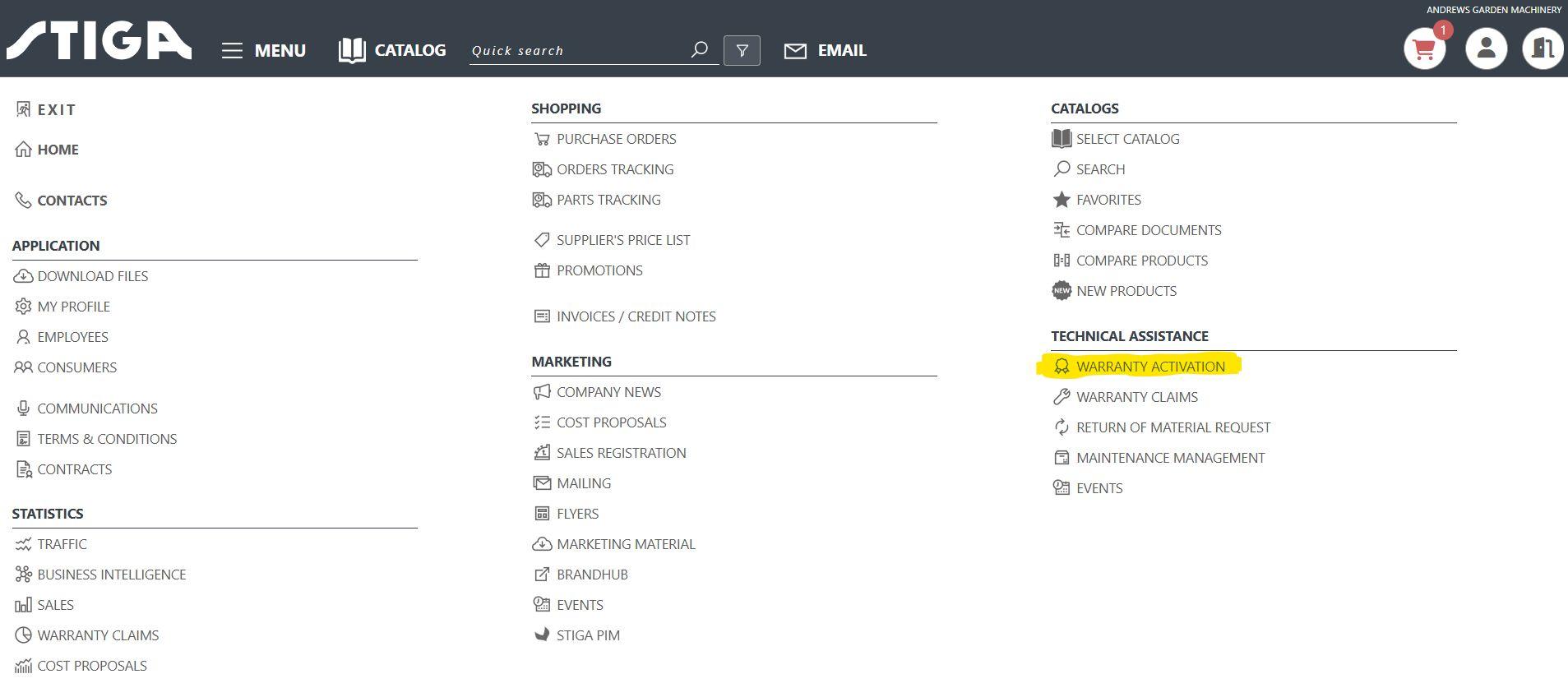Click the door logout icon
Viewport: 1568px width, 697px height.
click(1542, 49)
